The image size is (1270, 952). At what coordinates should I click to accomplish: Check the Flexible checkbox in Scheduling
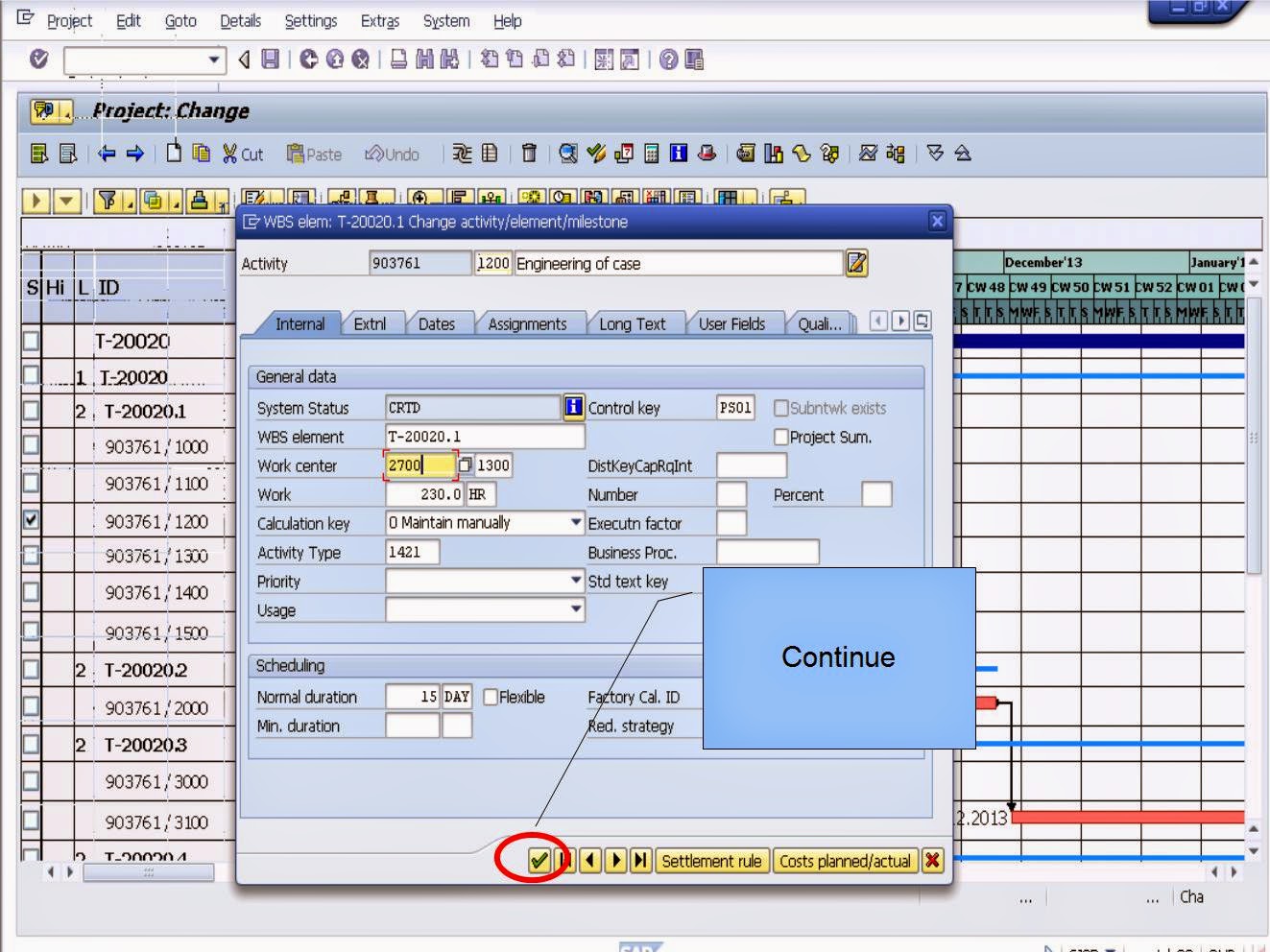491,697
